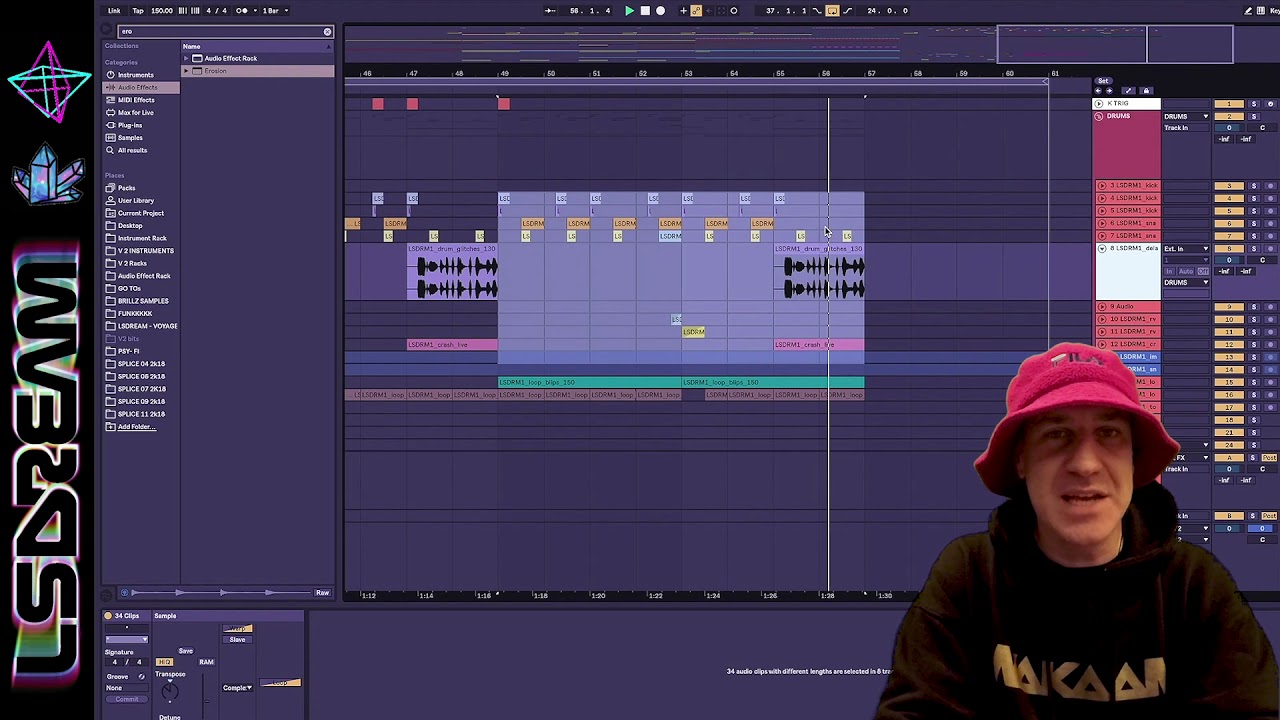Toggle track 1 activator button

(x=1229, y=104)
